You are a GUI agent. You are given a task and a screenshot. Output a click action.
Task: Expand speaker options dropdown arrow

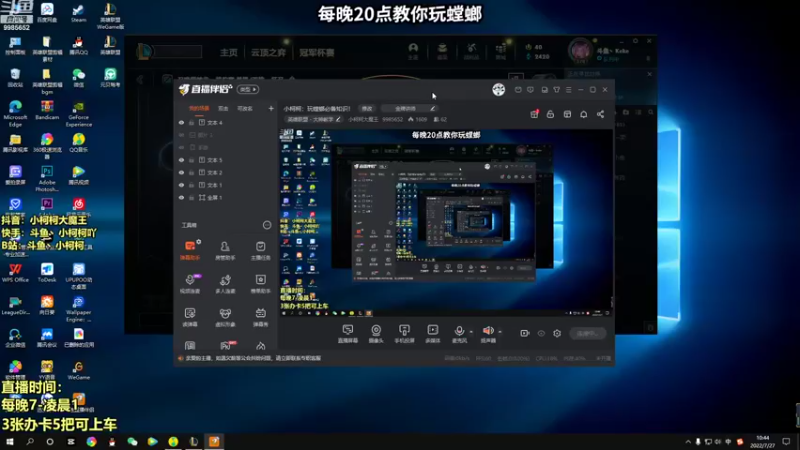[x=500, y=332]
